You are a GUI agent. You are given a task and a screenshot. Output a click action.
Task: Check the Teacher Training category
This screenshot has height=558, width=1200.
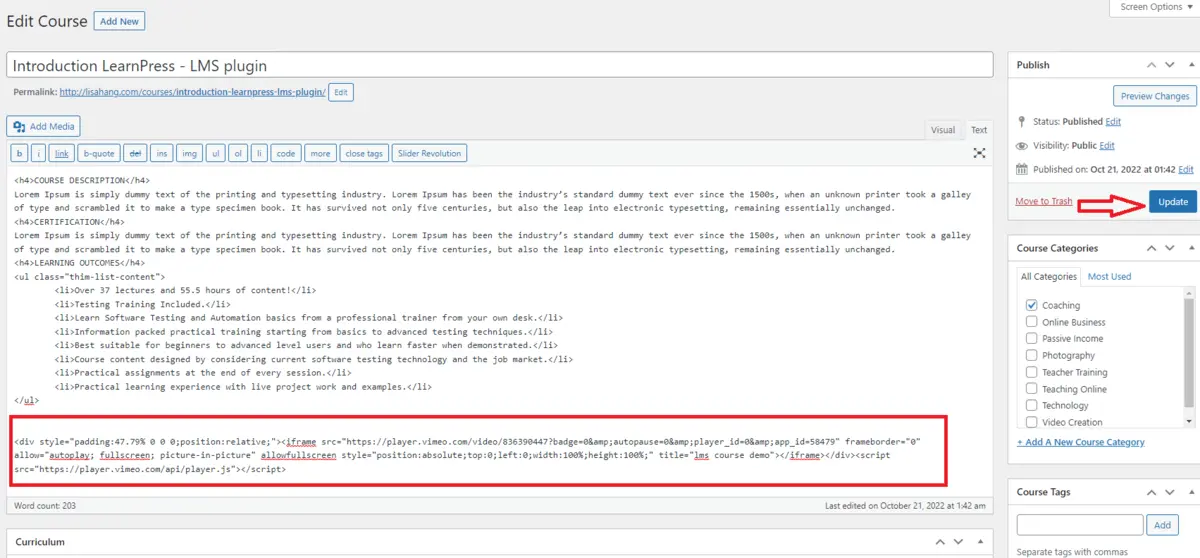1031,371
